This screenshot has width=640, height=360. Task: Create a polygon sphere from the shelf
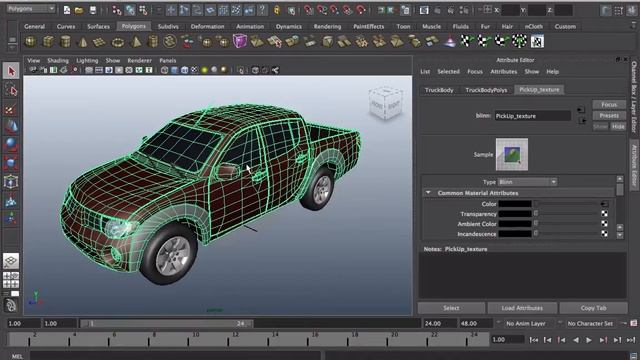click(31, 41)
